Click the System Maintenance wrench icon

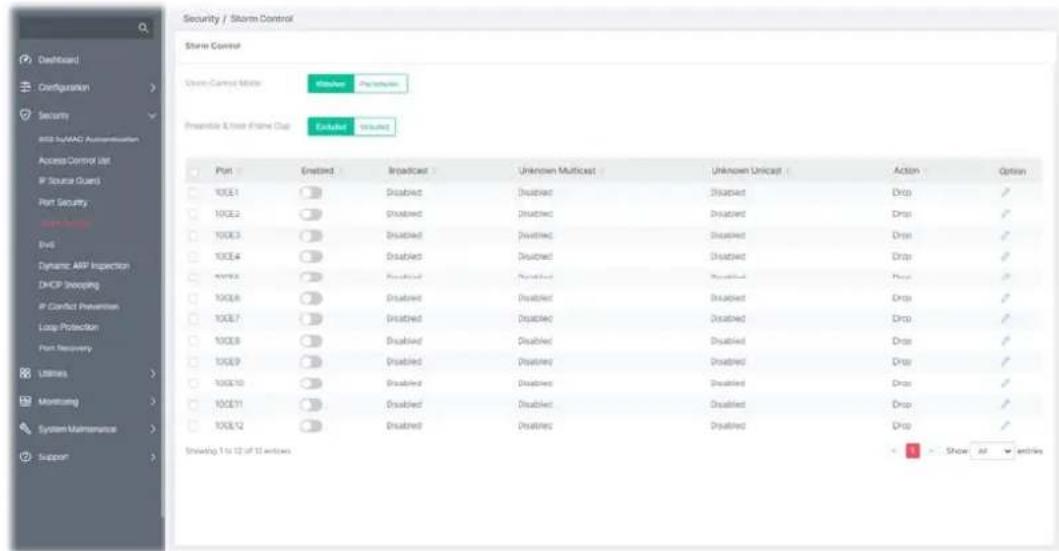[26, 429]
